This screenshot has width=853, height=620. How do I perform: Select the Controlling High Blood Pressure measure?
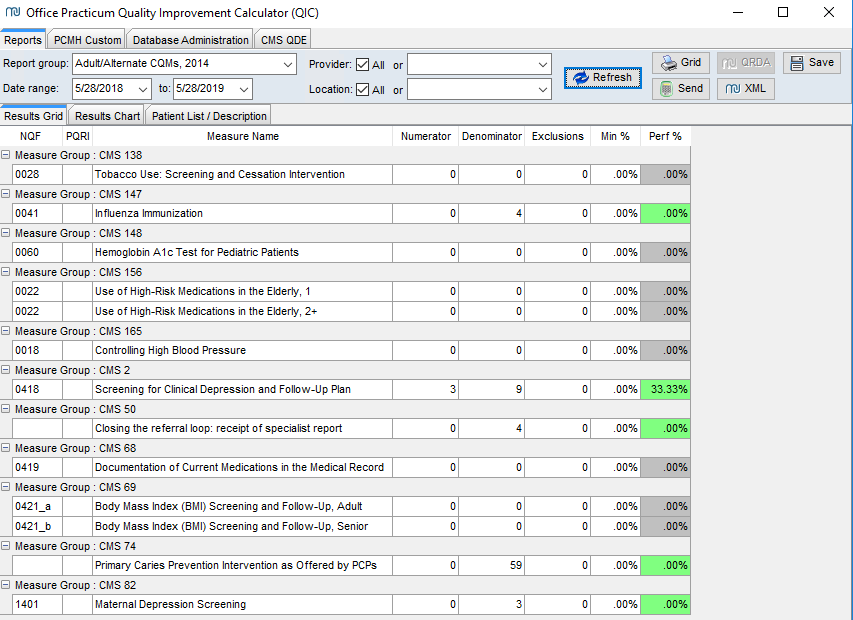(x=351, y=351)
